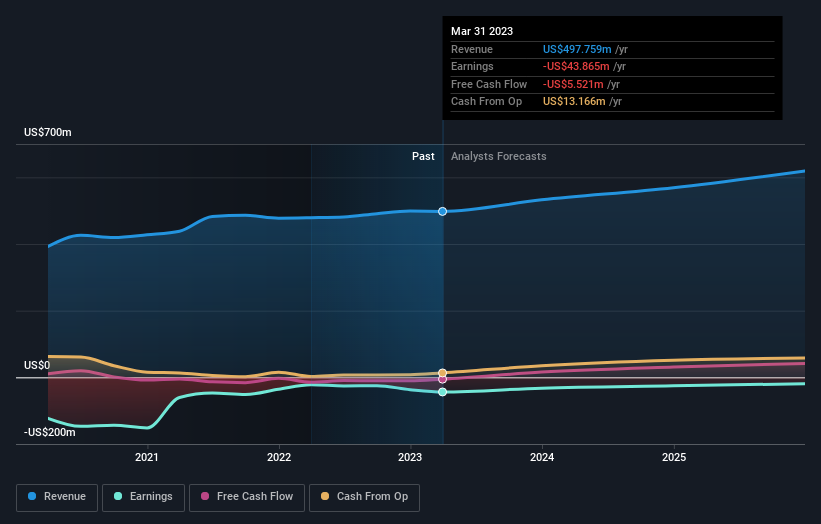The width and height of the screenshot is (821, 524).
Task: Click the 2023 x-axis label
Action: (410, 458)
